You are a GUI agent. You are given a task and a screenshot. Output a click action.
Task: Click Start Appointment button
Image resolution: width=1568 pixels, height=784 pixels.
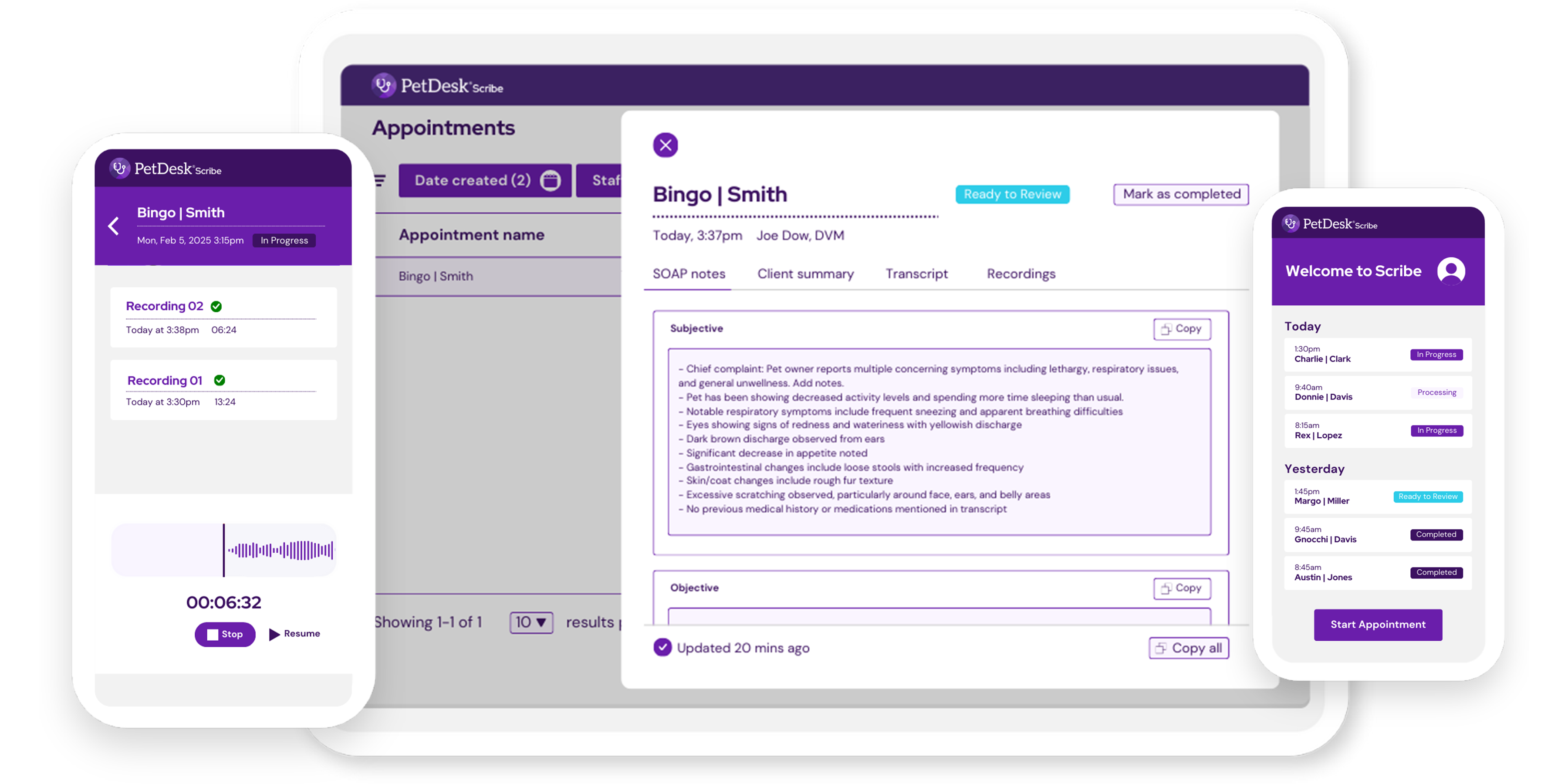pyautogui.click(x=1378, y=625)
